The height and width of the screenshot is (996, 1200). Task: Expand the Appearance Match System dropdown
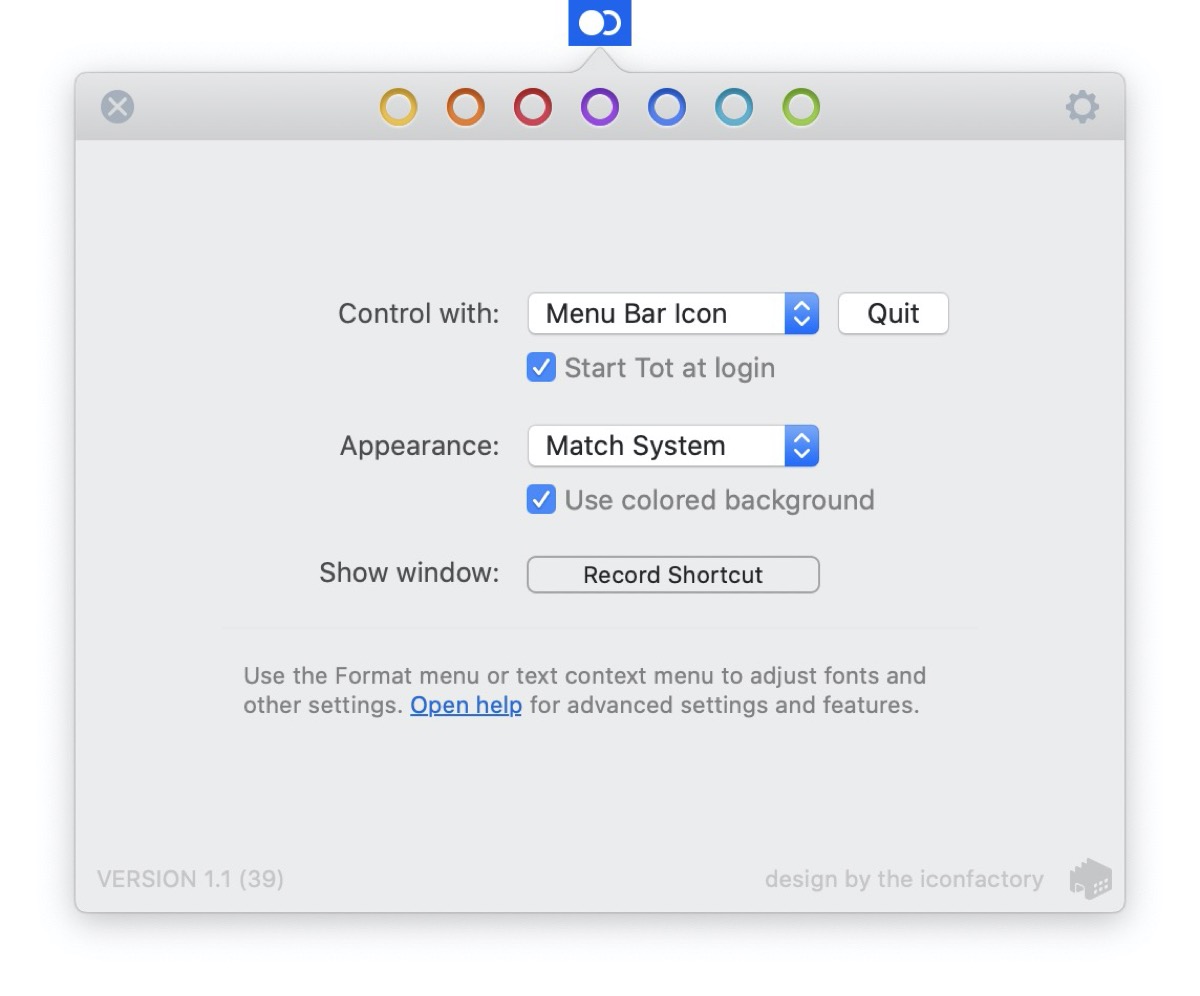tap(673, 446)
